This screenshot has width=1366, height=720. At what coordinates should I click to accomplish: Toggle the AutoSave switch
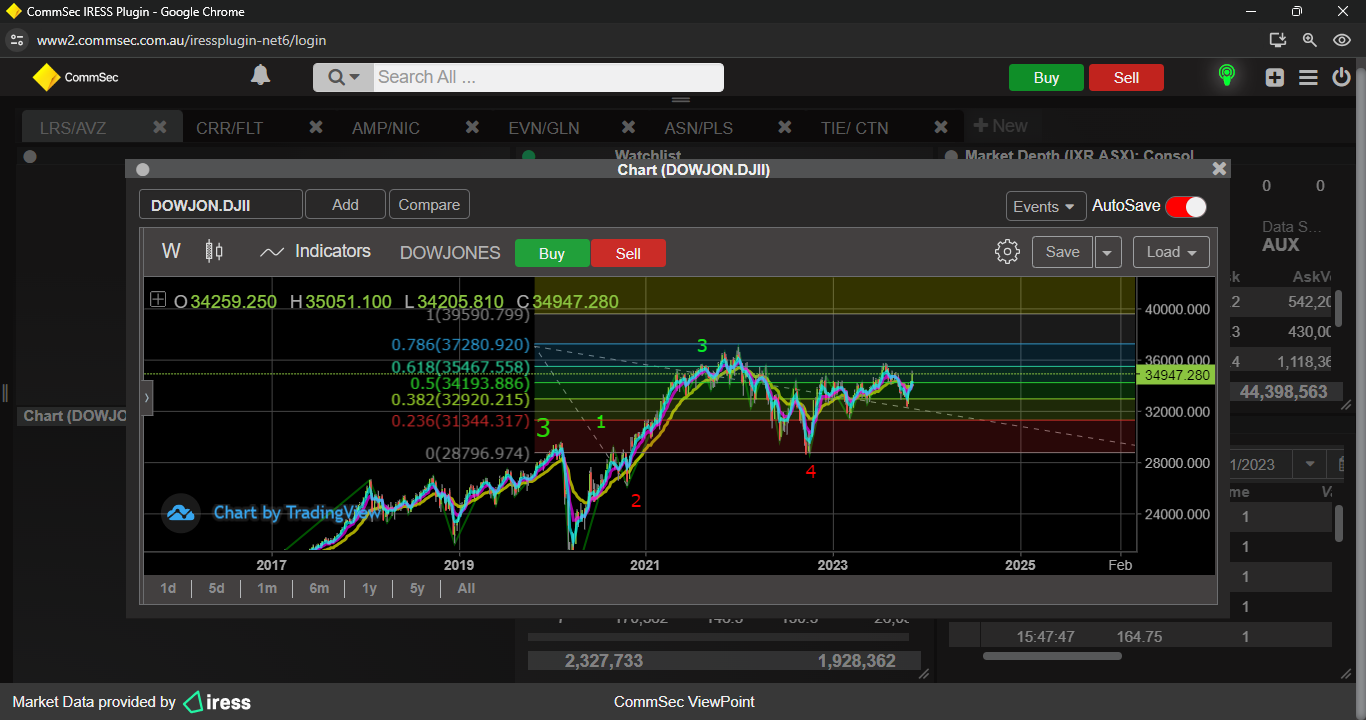tap(1186, 206)
